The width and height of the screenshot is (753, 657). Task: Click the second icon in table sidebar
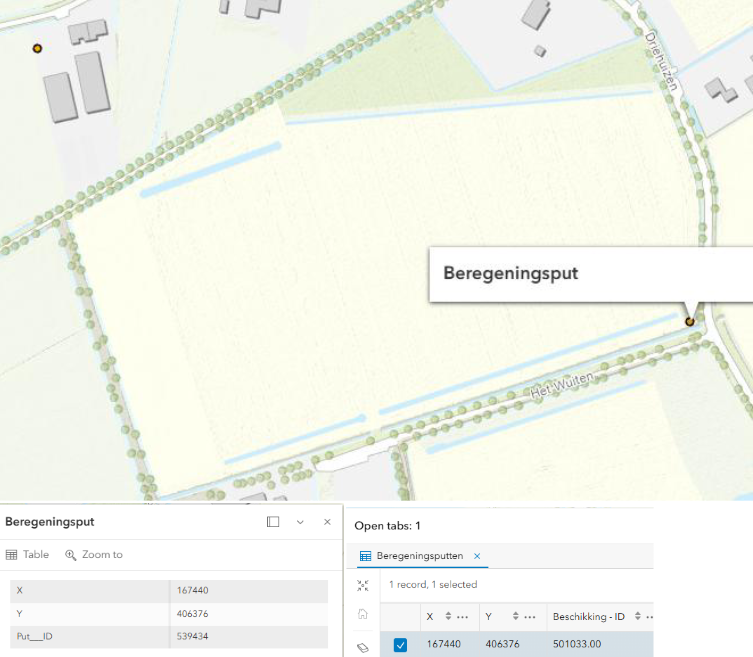pos(362,615)
